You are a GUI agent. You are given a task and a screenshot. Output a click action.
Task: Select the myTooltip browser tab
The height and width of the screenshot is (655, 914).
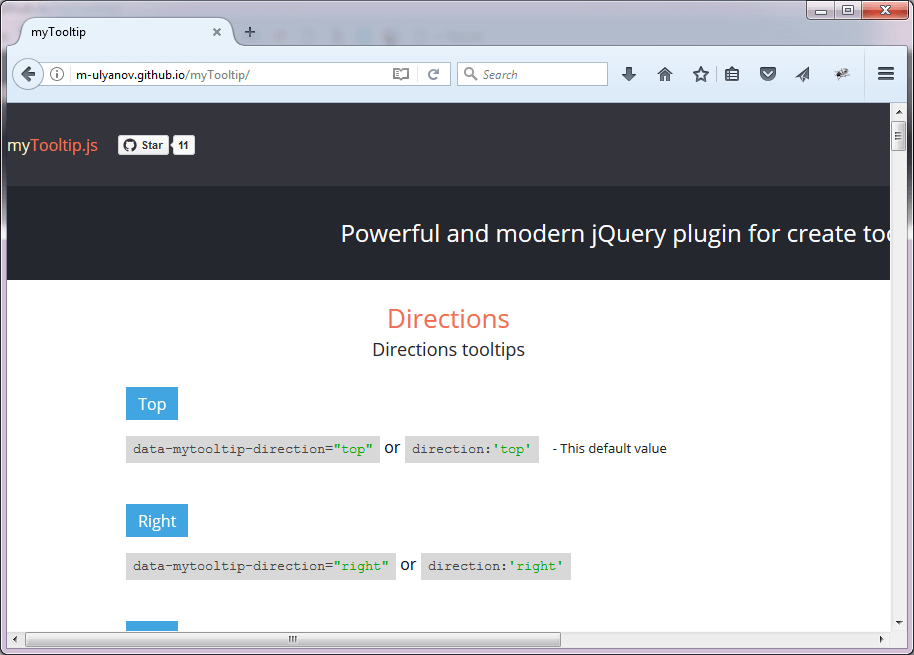123,32
